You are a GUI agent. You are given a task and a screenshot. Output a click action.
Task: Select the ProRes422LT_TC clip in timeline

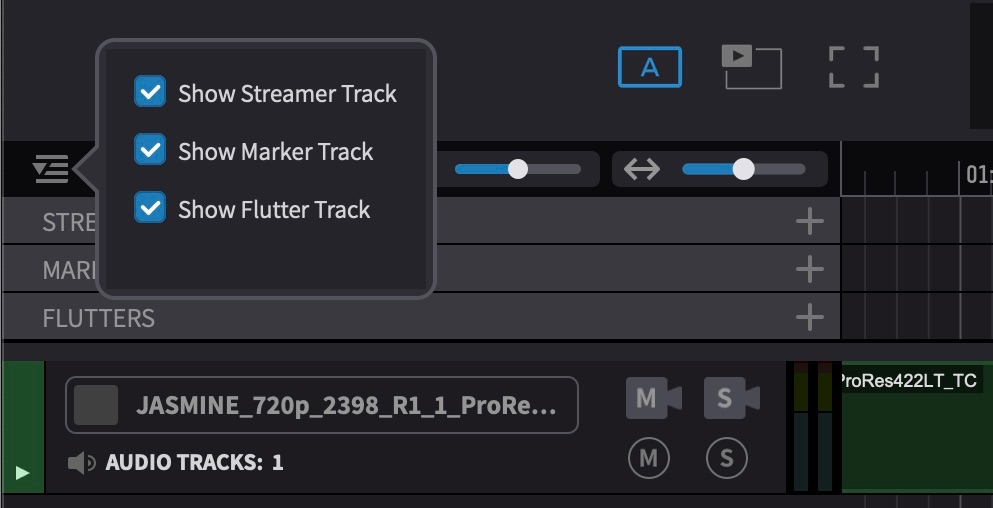tap(917, 428)
